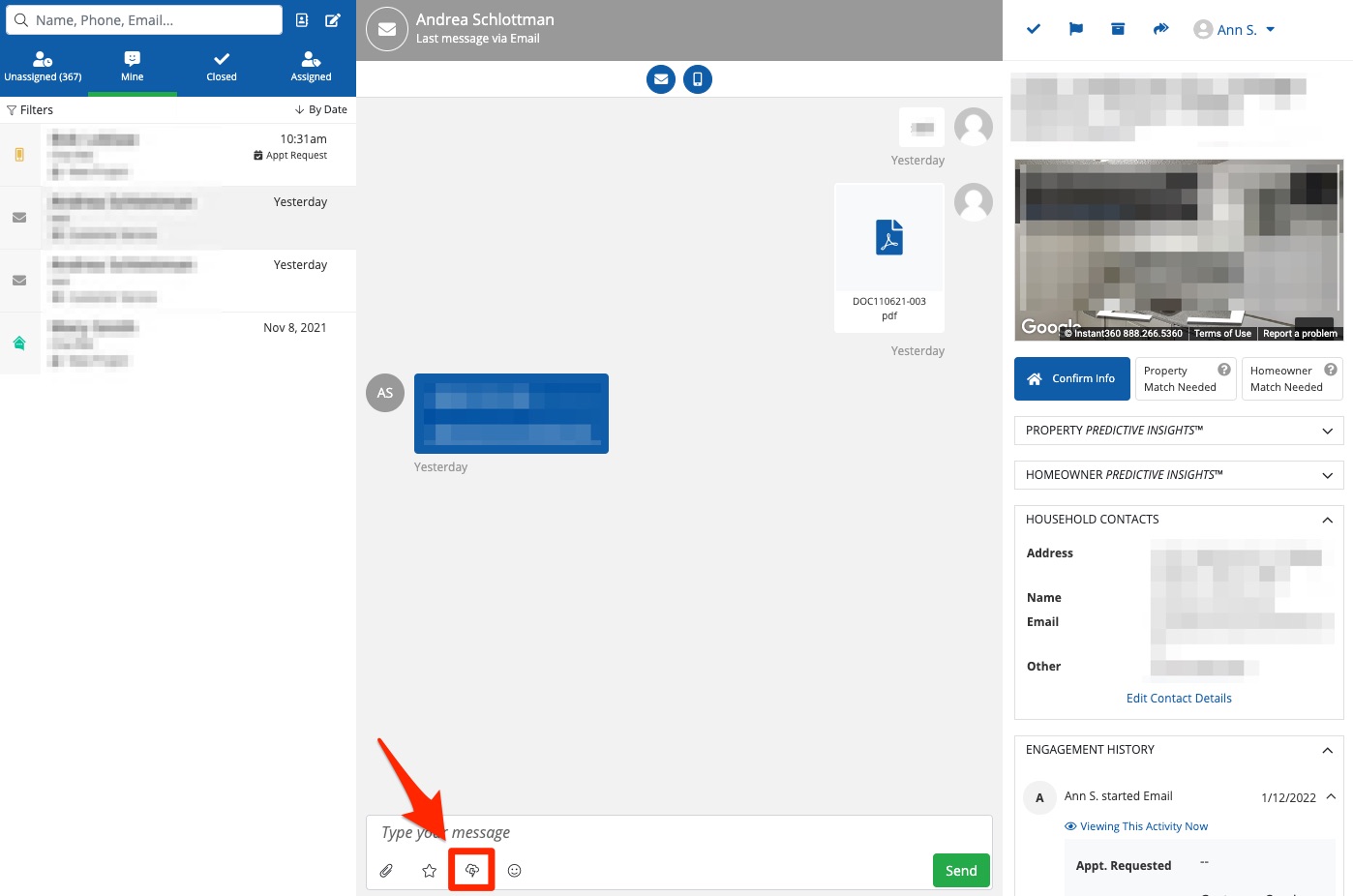Open the emoji picker smiley icon
This screenshot has height=896, width=1353.
click(x=515, y=871)
